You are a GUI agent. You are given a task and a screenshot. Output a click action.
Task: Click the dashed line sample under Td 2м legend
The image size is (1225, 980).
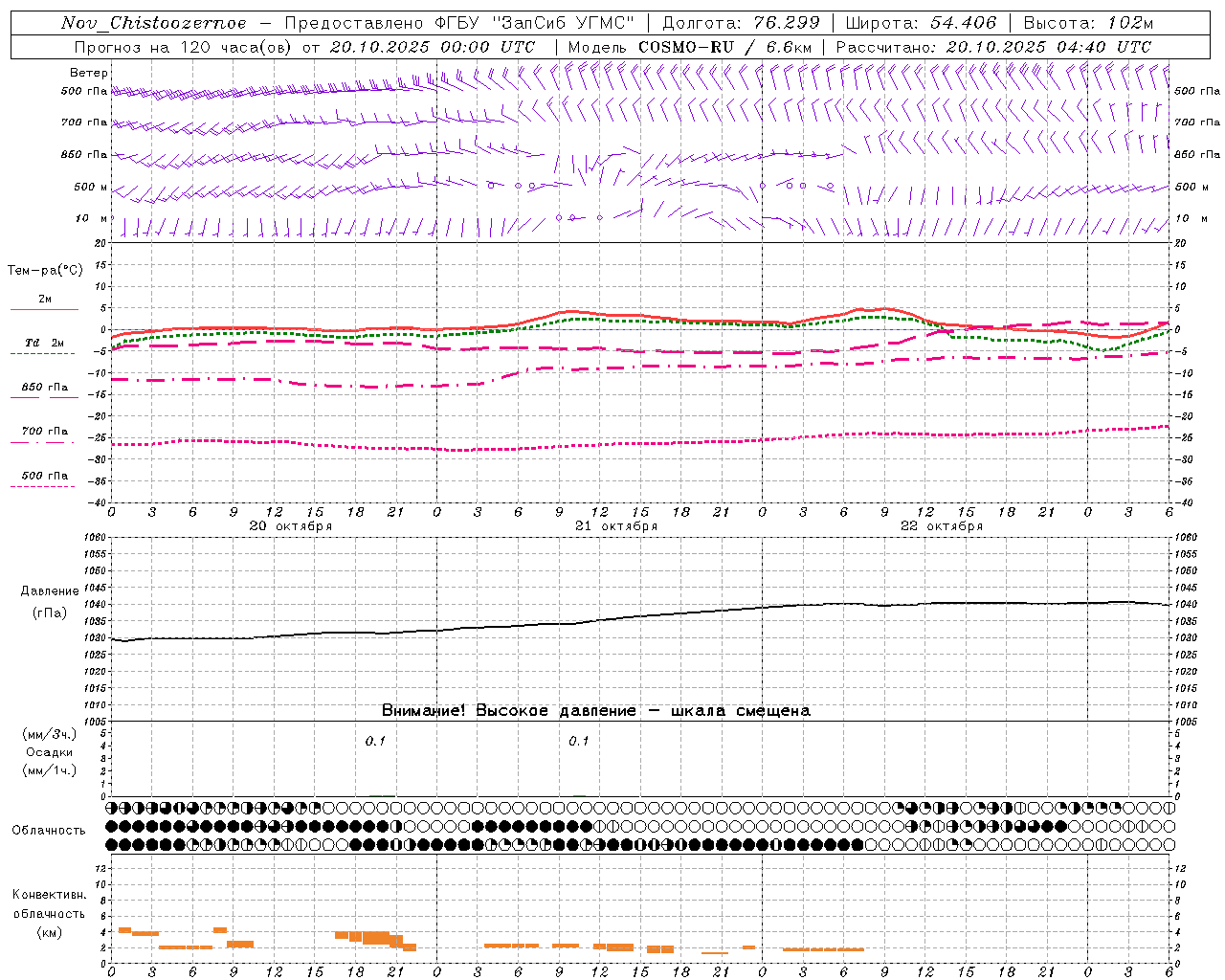(42, 354)
